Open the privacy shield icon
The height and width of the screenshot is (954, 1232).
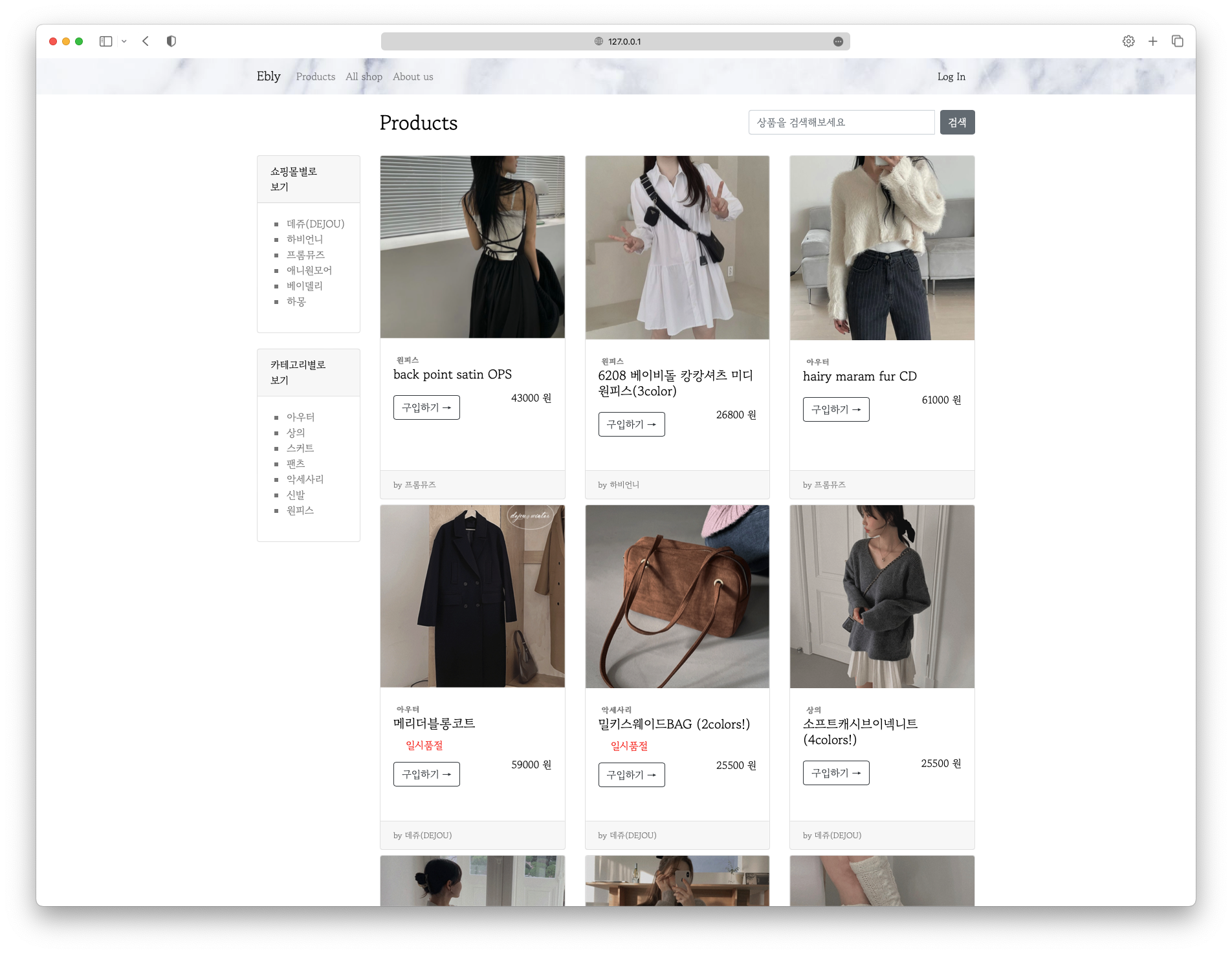(171, 41)
